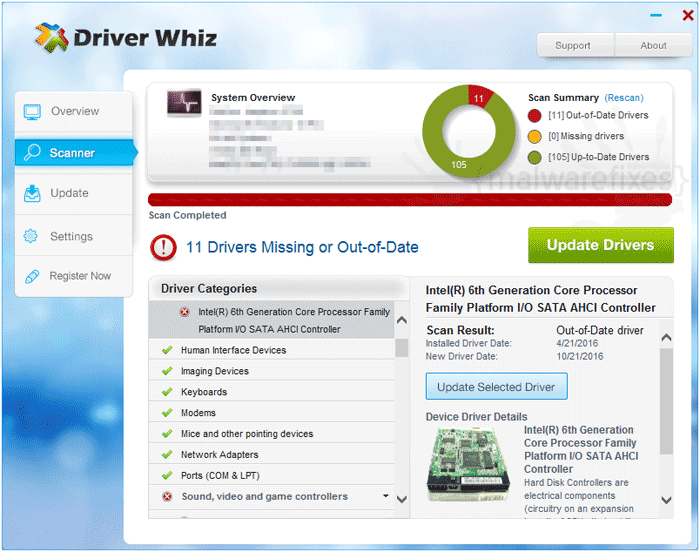
Task: Click green checkmark beside Mice and other pointing devices
Action: pos(167,434)
